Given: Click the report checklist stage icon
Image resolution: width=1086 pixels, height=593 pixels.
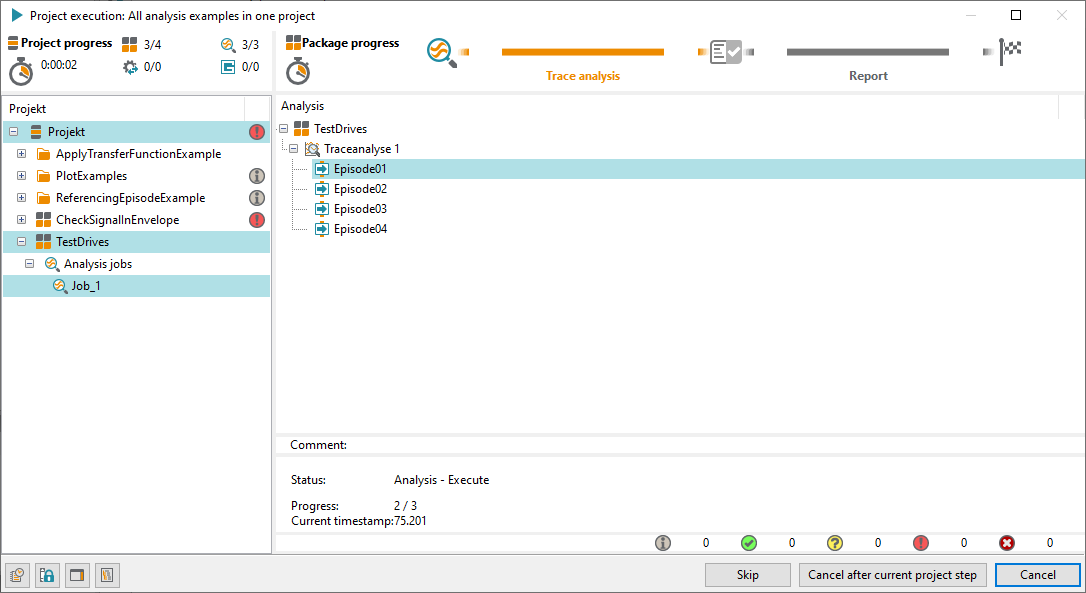Looking at the screenshot, I should pos(726,52).
